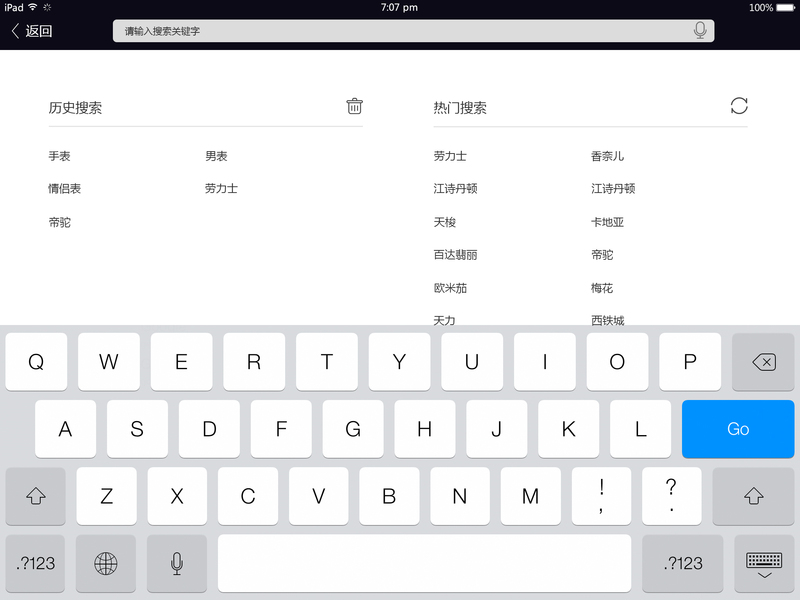Tap the J key

497,429
